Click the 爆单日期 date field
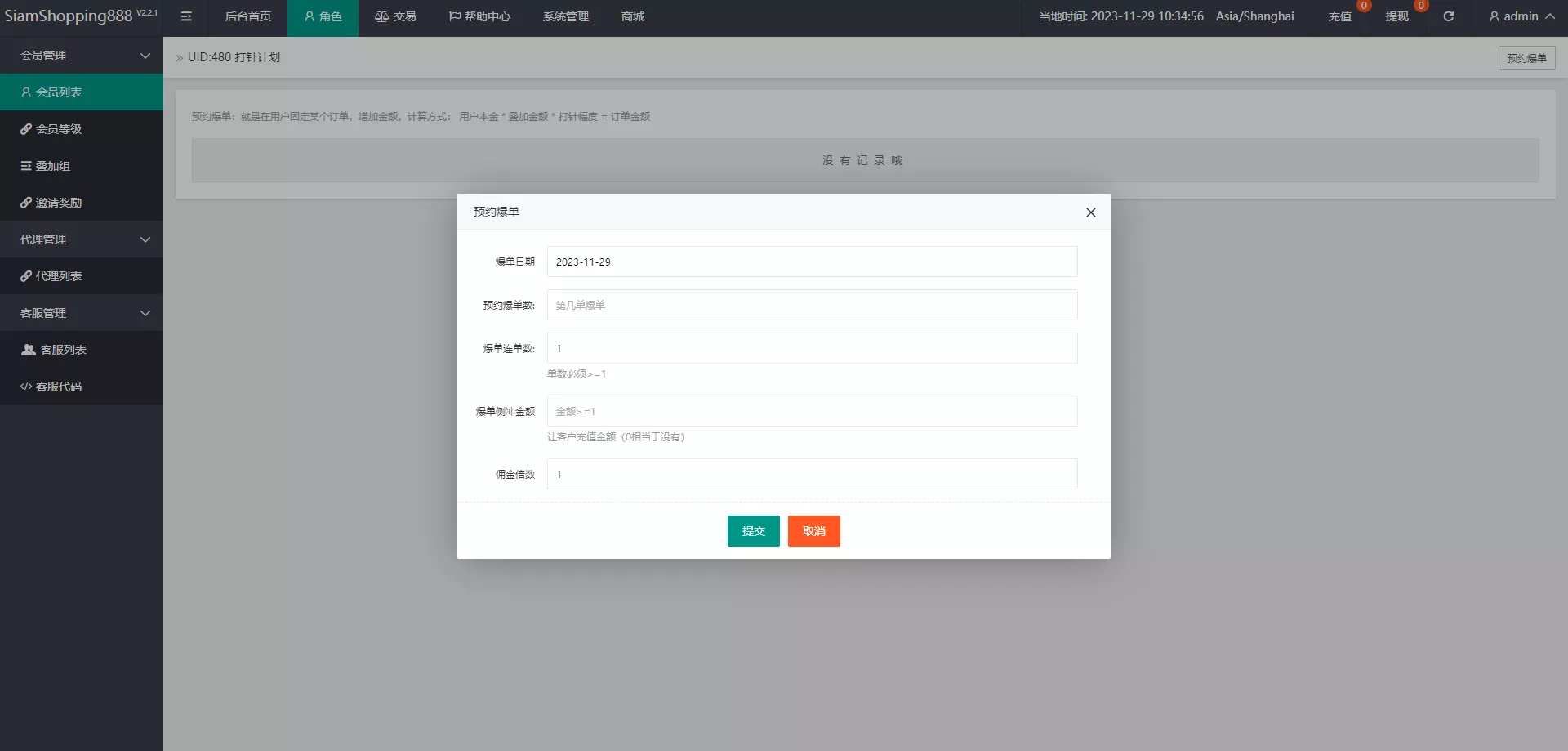This screenshot has height=751, width=1568. 812,262
